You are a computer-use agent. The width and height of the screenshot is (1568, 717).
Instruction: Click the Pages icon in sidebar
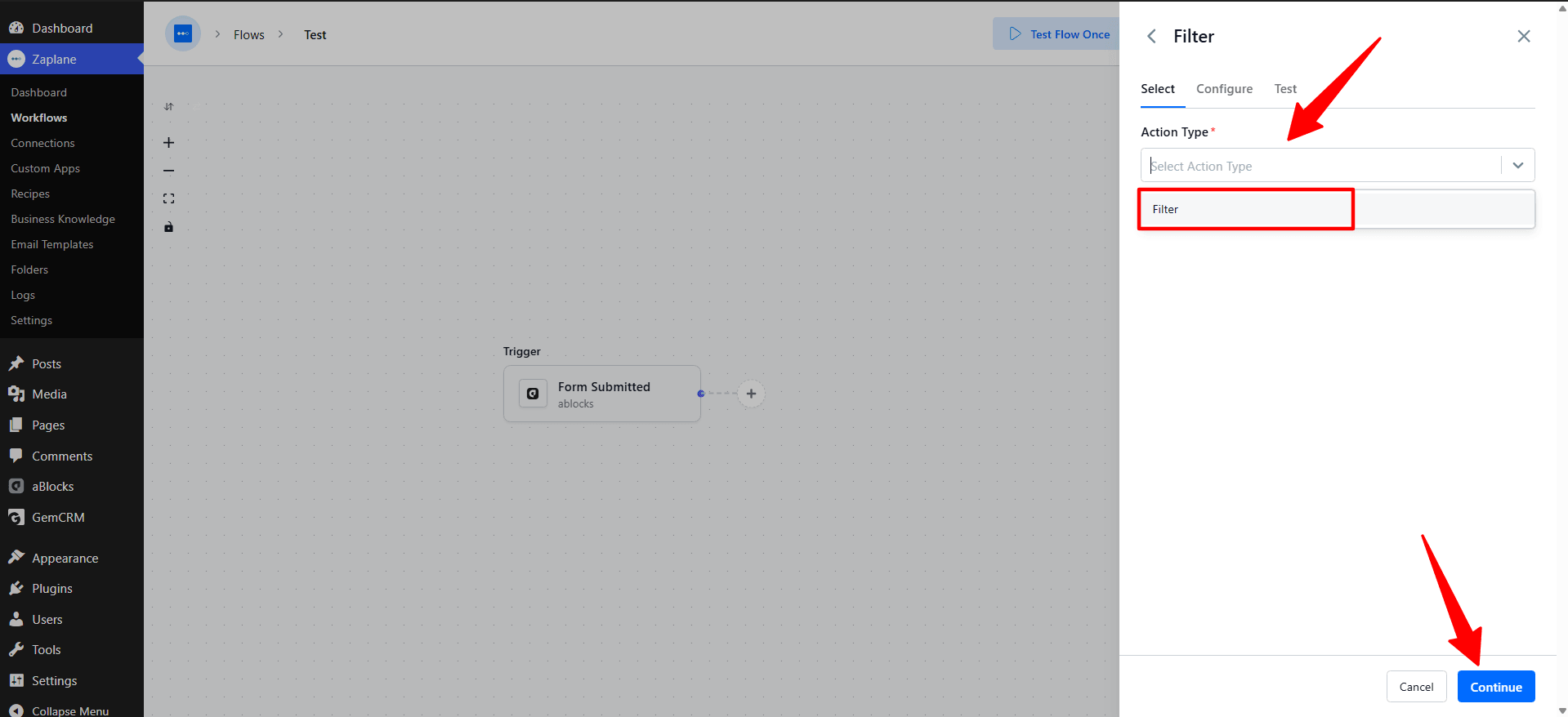click(x=16, y=425)
